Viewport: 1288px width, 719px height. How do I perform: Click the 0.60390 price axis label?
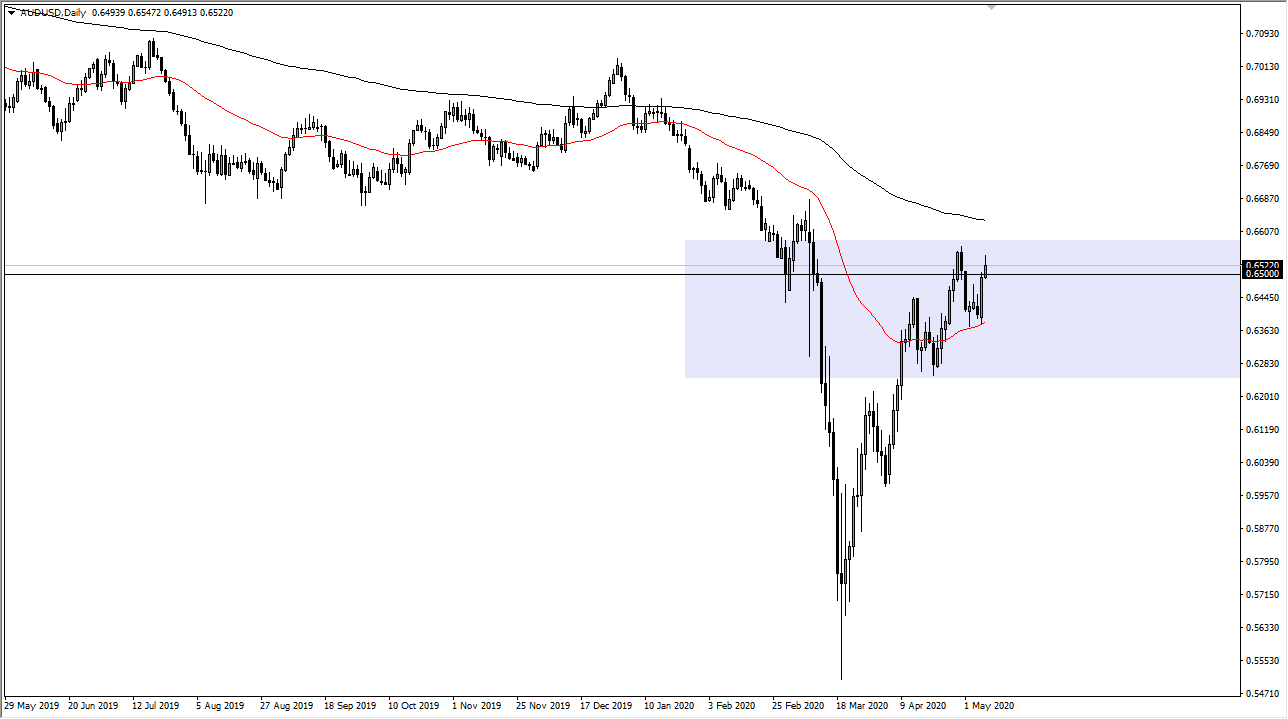1261,463
